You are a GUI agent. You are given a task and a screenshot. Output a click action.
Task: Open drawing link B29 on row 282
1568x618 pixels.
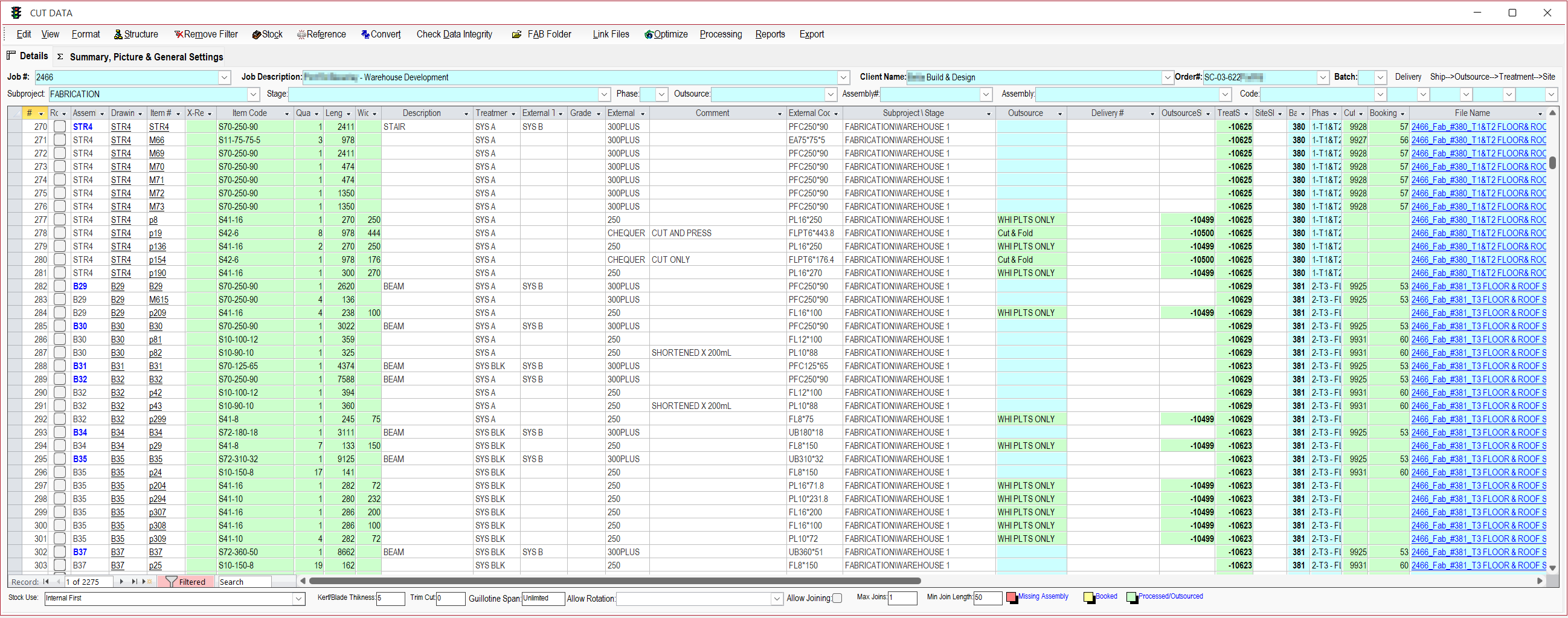tap(117, 286)
